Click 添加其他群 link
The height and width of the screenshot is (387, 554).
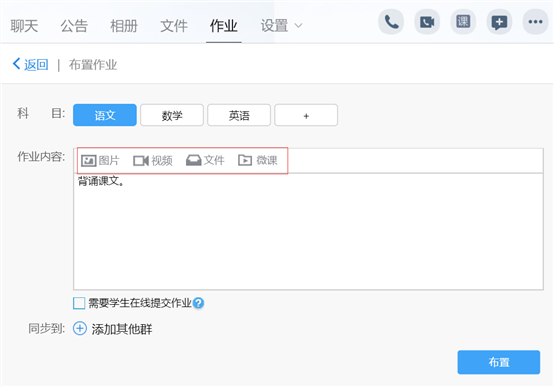click(122, 329)
